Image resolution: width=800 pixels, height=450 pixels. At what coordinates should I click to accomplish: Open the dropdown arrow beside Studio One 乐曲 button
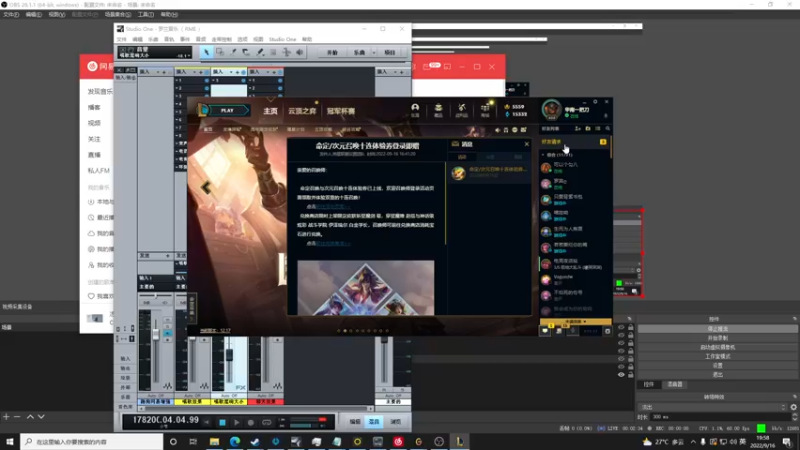374,53
